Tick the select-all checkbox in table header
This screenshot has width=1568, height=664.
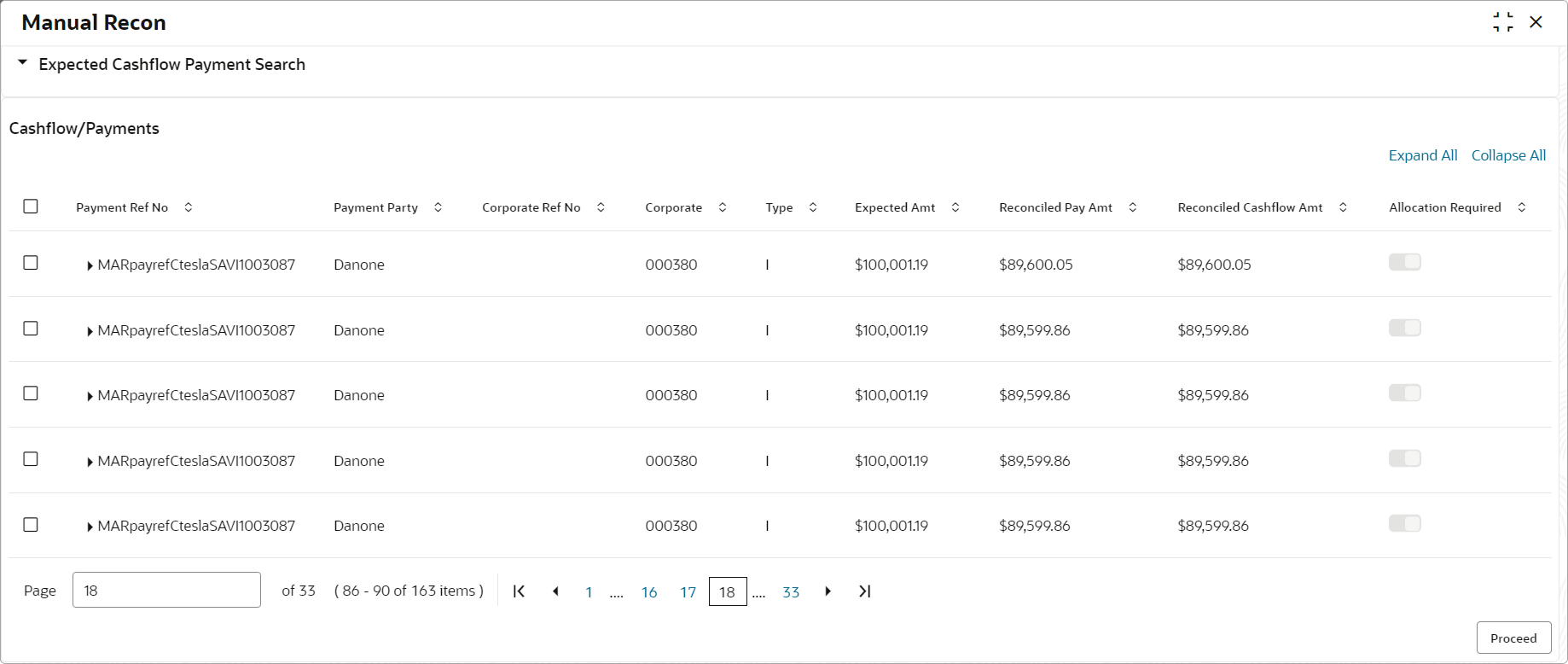point(31,207)
